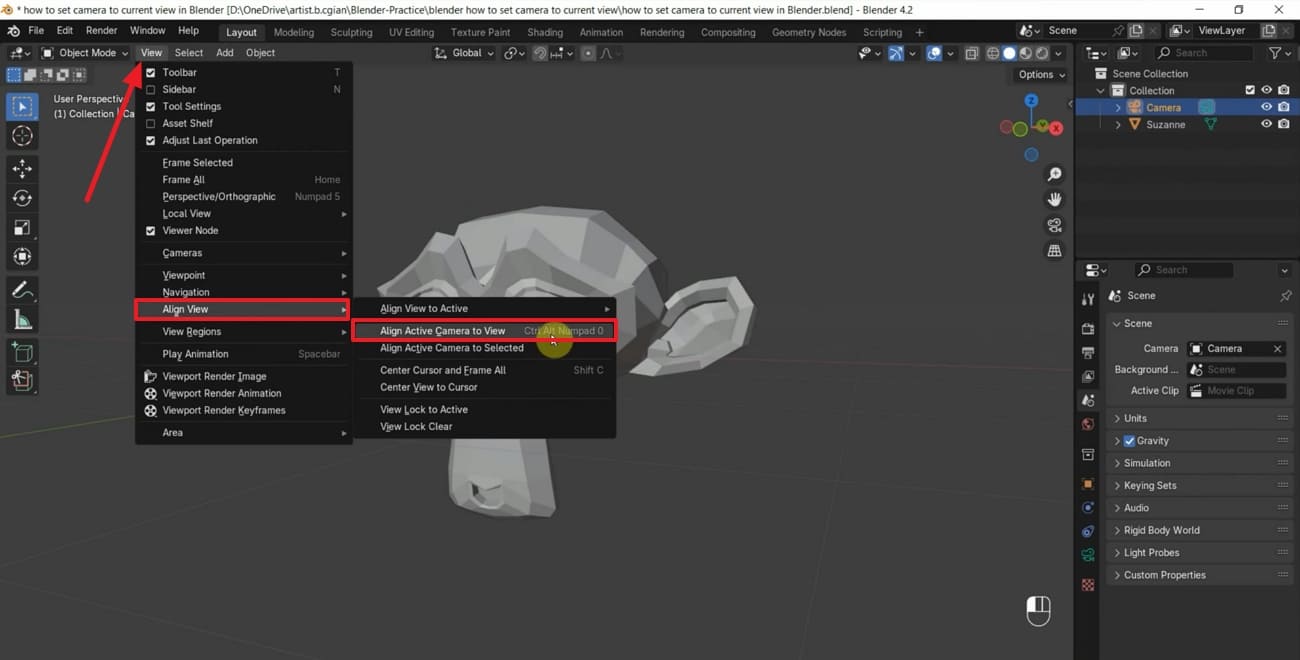Viewport: 1300px width, 660px height.
Task: Choose the Scale tool
Action: tap(22, 227)
